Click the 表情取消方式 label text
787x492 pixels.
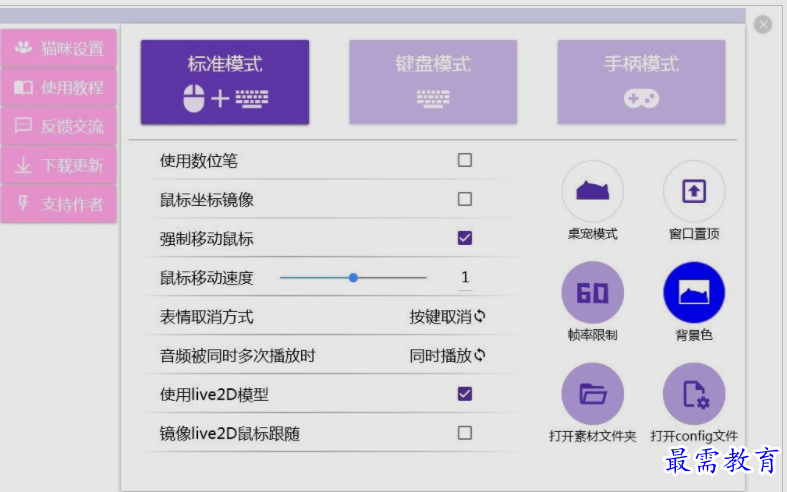(207, 317)
